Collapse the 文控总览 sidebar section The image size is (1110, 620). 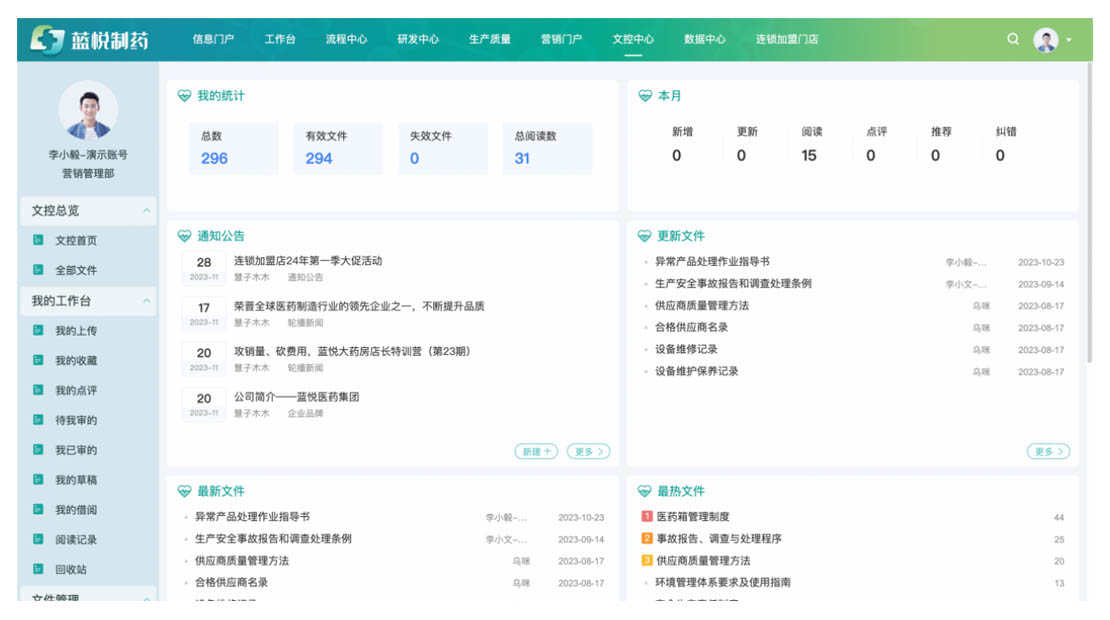click(147, 211)
